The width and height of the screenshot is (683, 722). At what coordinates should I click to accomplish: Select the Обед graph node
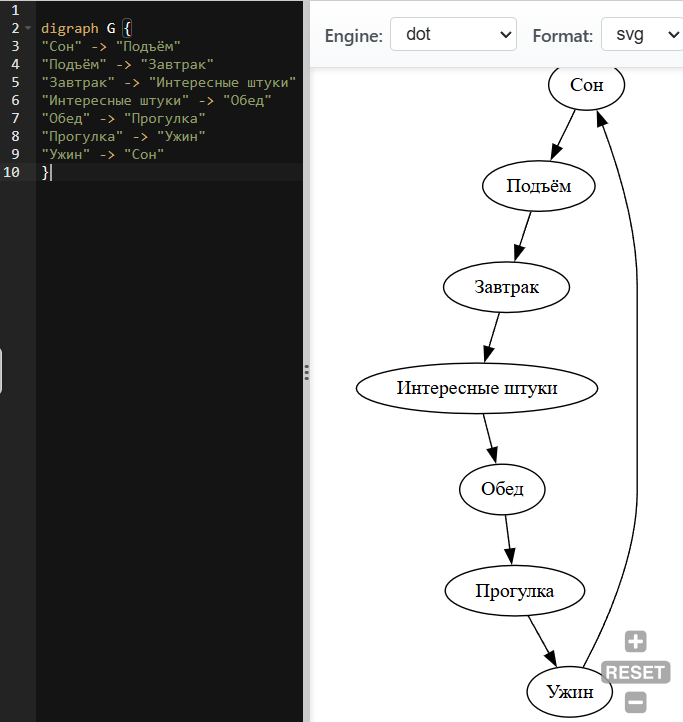coord(502,490)
